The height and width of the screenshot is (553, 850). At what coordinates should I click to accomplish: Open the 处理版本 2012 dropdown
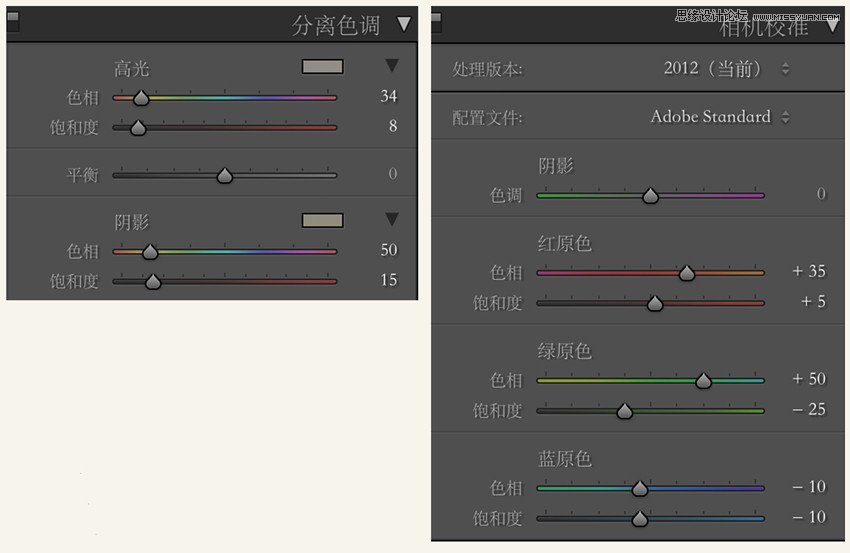(x=726, y=69)
